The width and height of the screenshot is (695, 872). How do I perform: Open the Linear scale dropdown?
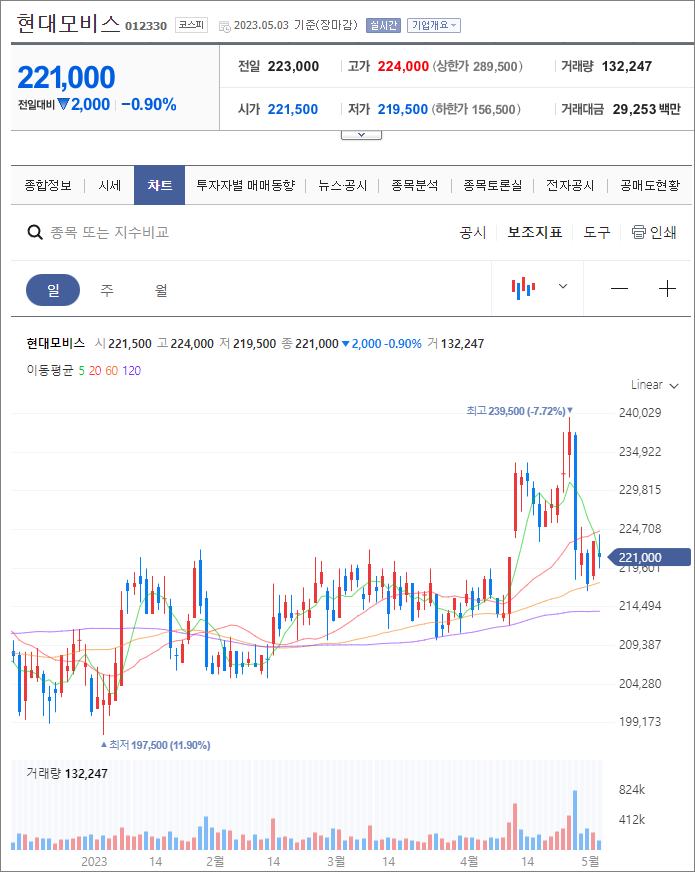point(654,385)
